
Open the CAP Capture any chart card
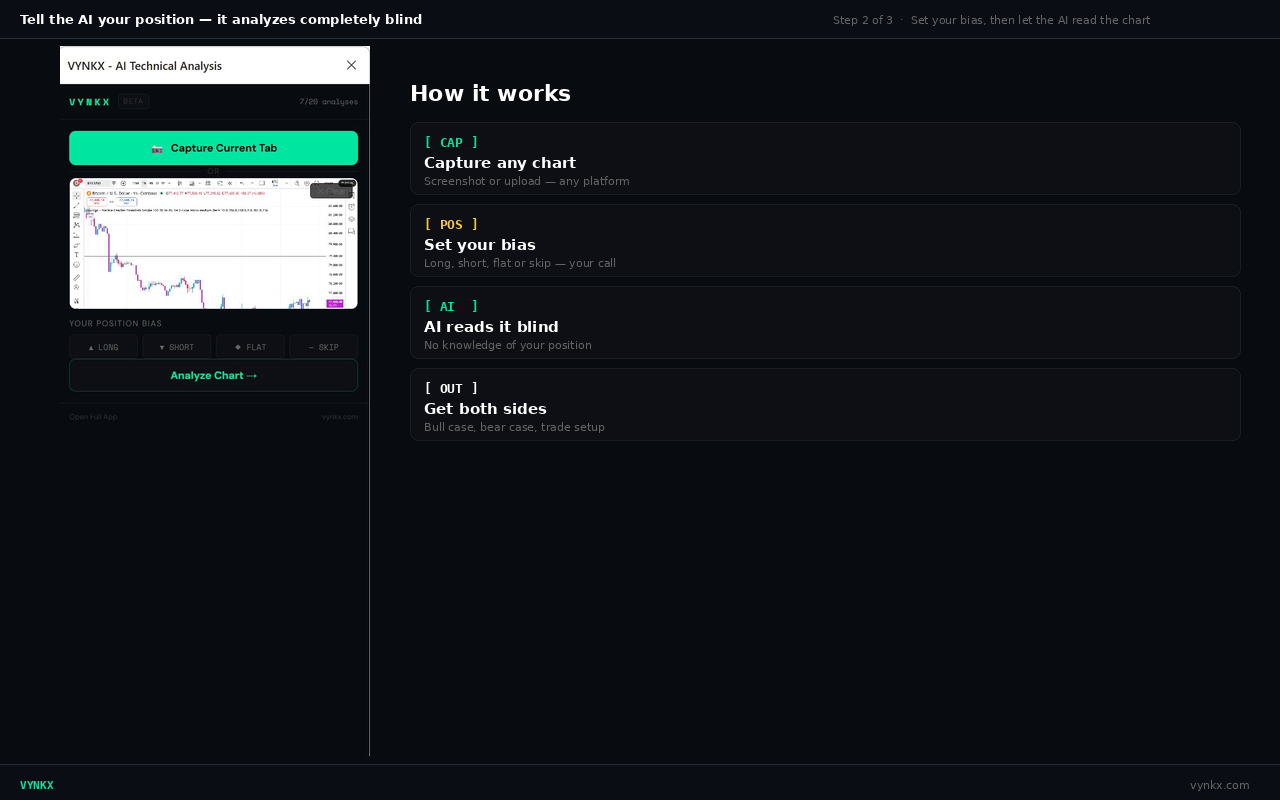pyautogui.click(x=825, y=158)
